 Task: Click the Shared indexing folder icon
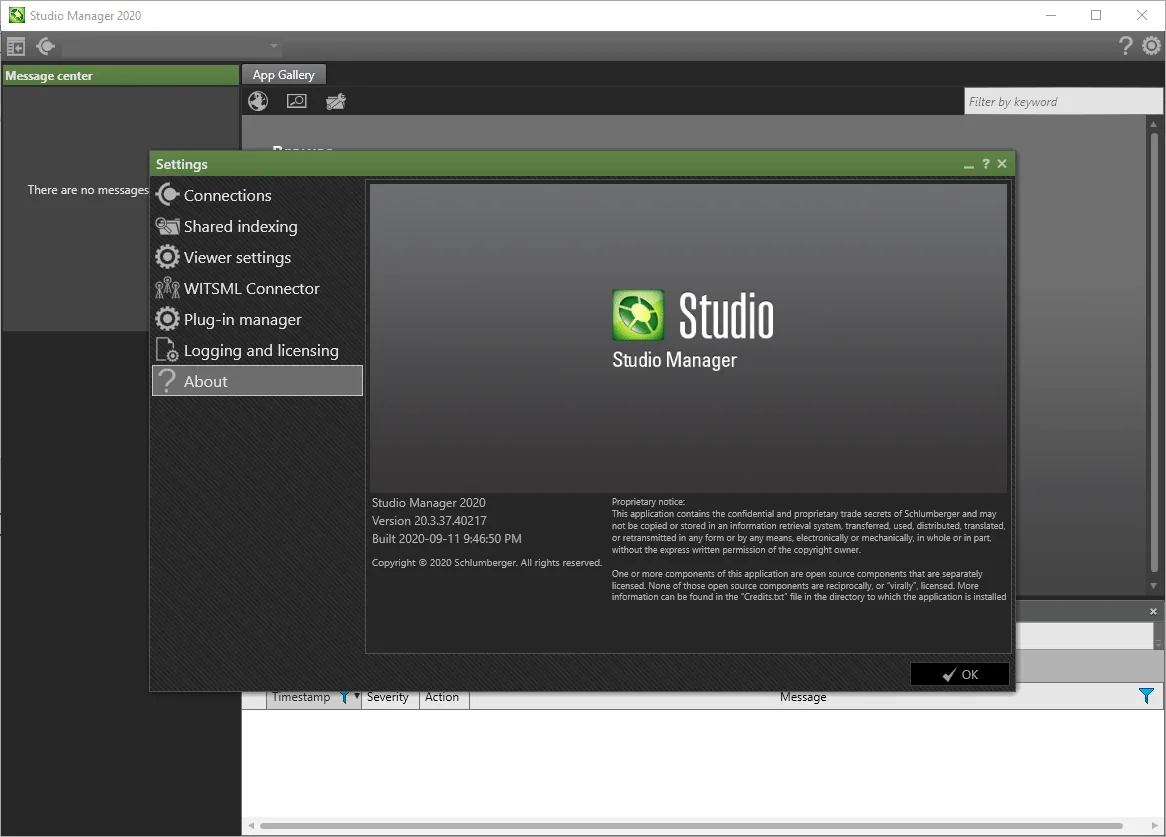(167, 226)
